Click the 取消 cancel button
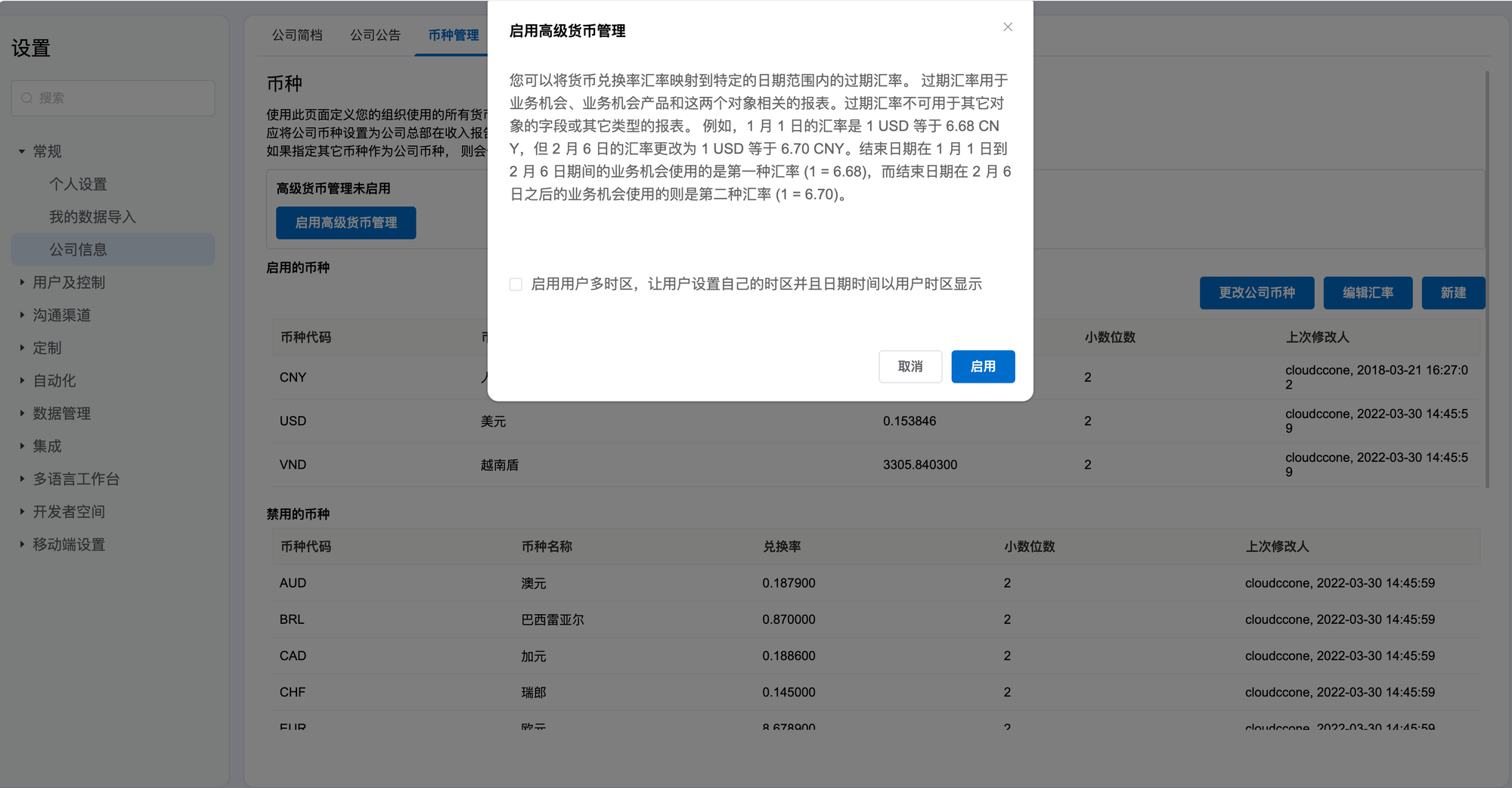This screenshot has height=788, width=1512. (909, 367)
